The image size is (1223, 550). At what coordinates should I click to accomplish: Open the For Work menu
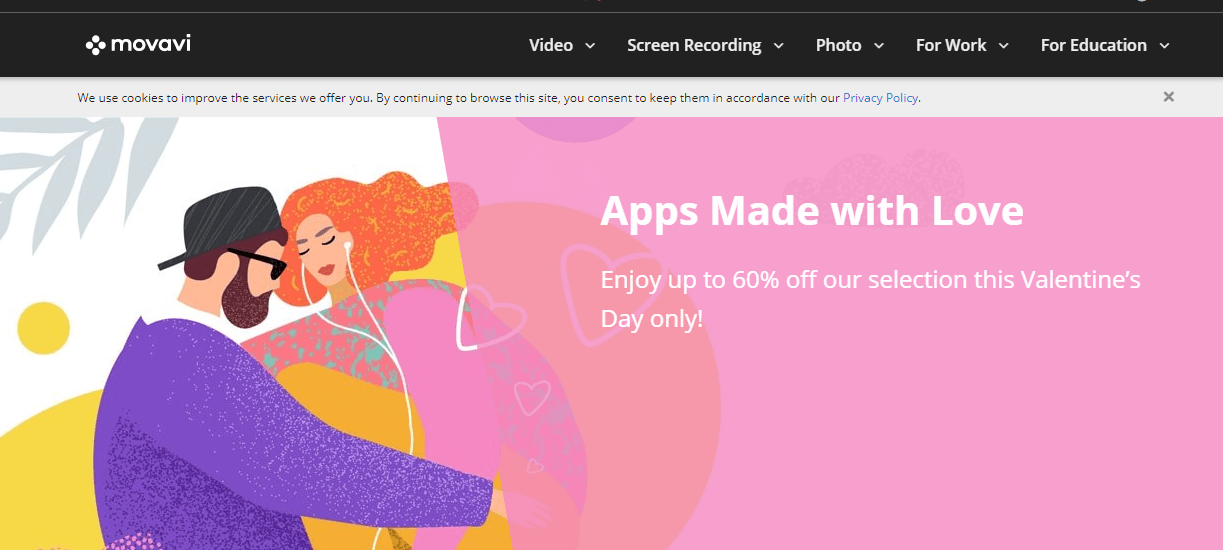click(x=951, y=45)
